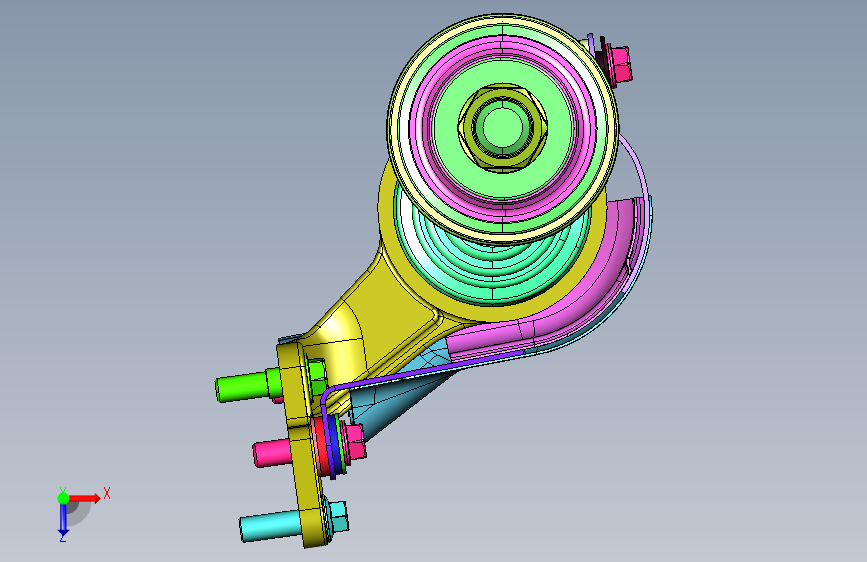Select the purple bent tube along the arm
The width and height of the screenshot is (867, 562).
point(409,376)
